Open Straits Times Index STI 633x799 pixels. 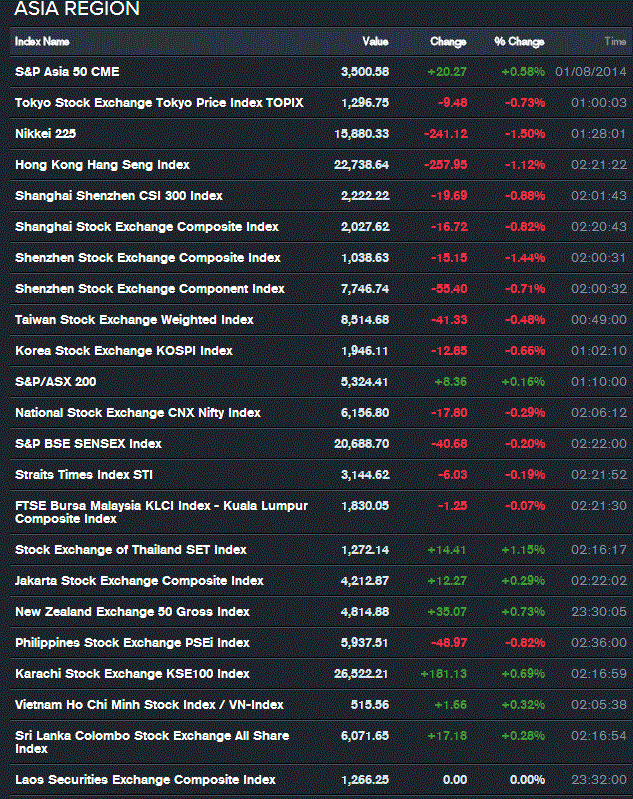84,475
